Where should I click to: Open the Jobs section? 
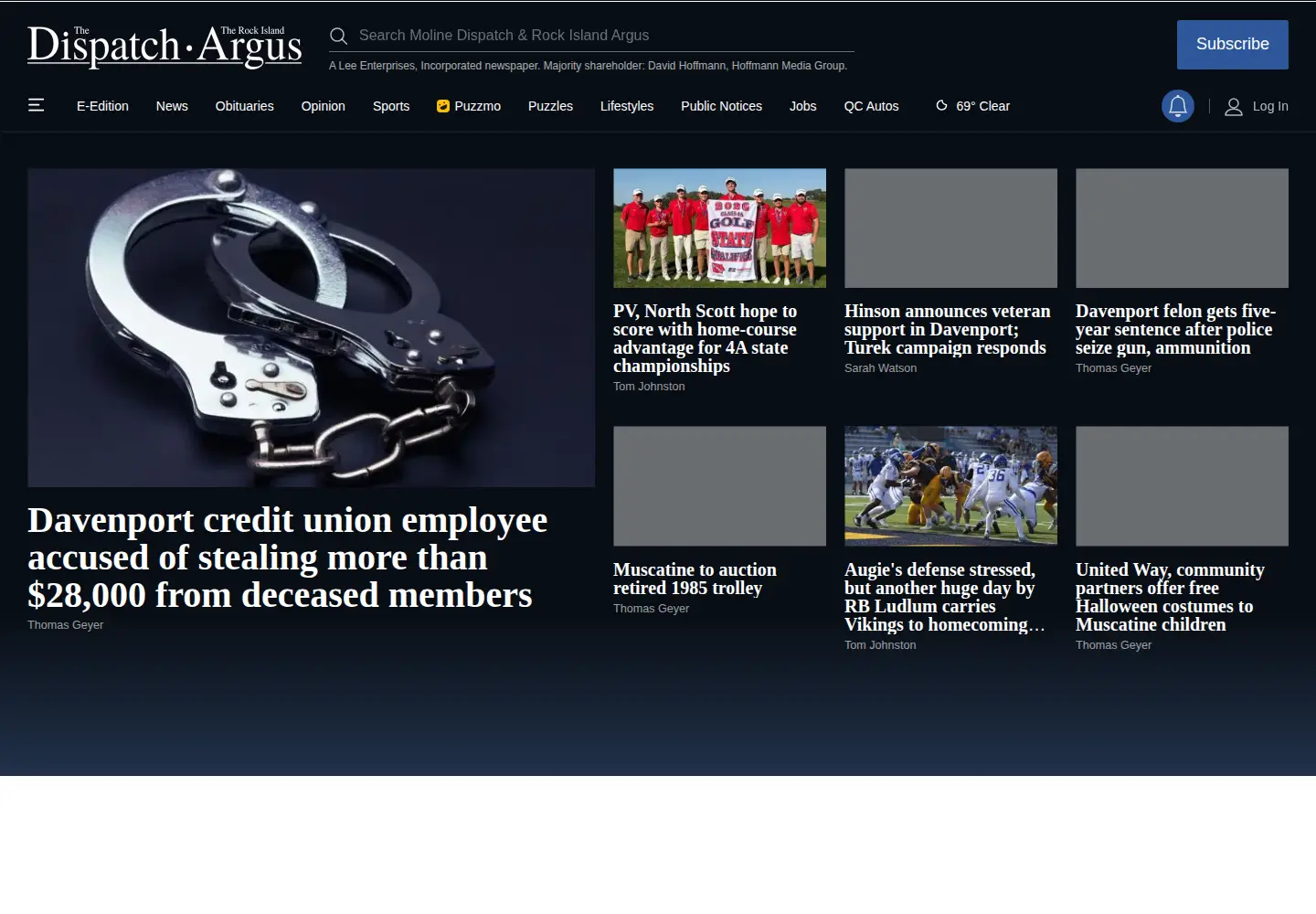pyautogui.click(x=803, y=106)
